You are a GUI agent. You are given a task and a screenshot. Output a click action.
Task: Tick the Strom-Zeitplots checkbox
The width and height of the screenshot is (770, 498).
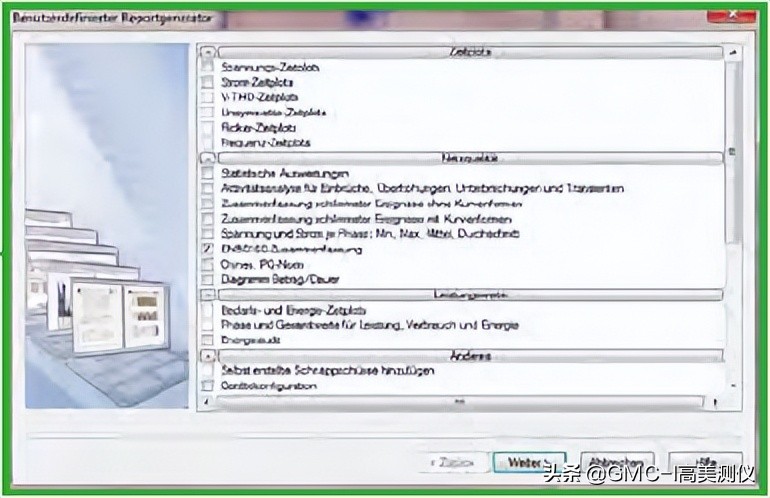tap(208, 82)
